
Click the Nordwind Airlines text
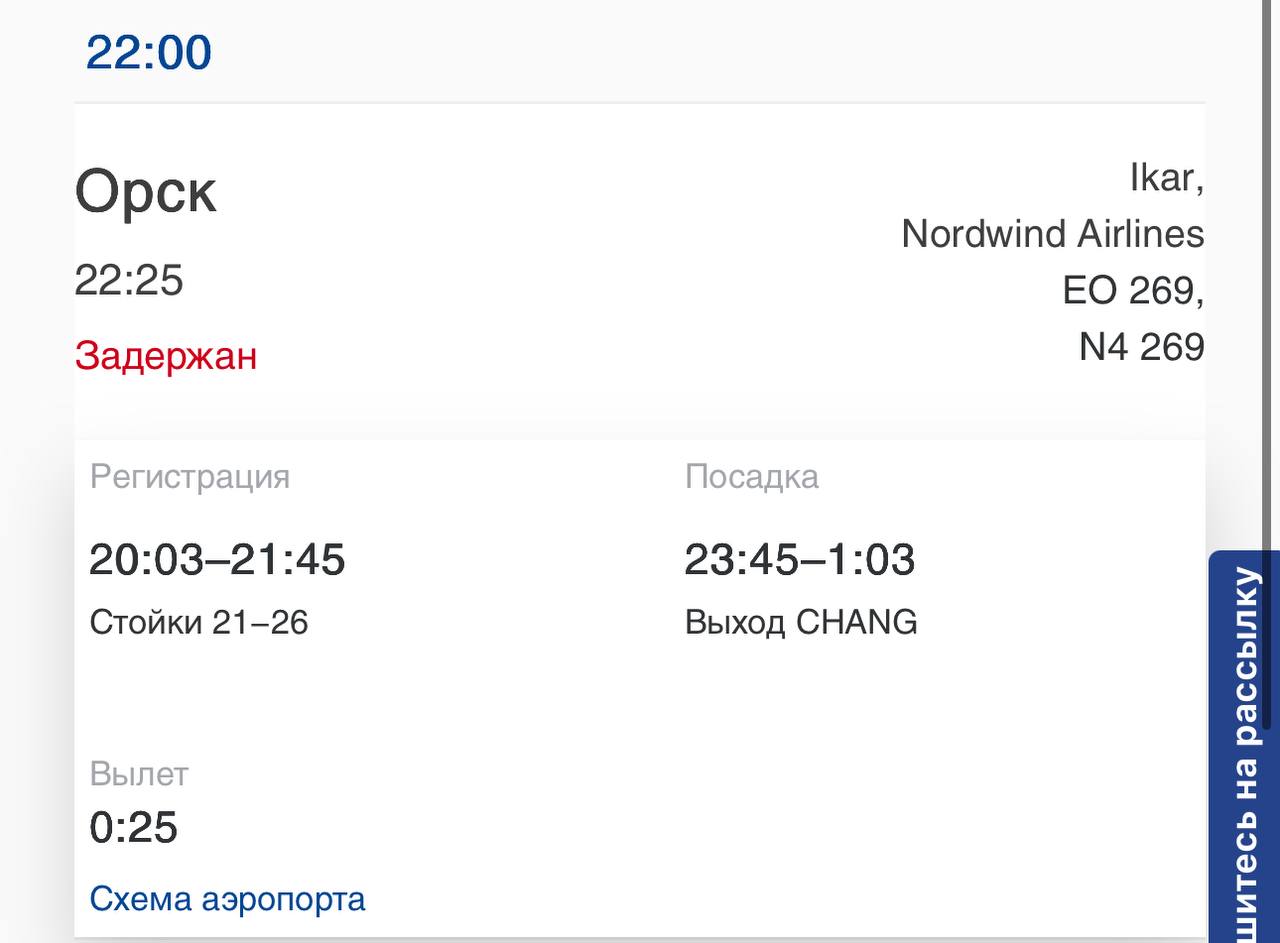[1053, 234]
